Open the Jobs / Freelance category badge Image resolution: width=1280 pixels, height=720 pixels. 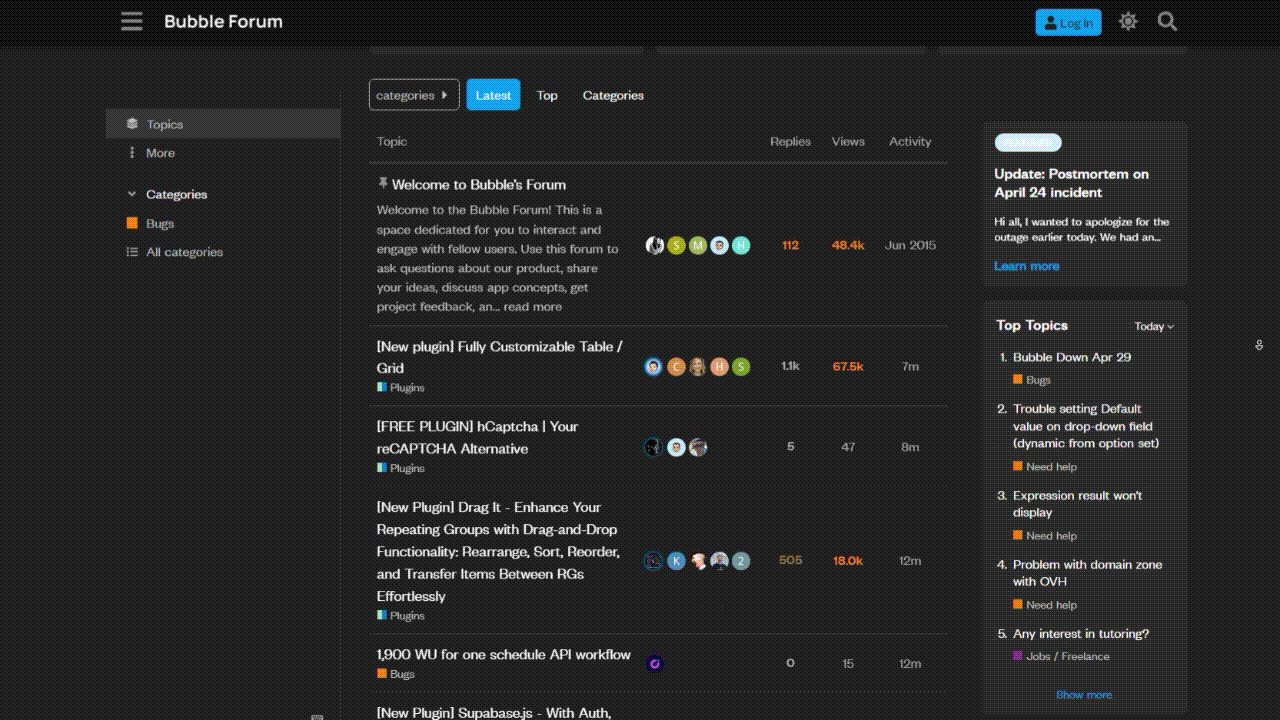click(x=1061, y=657)
